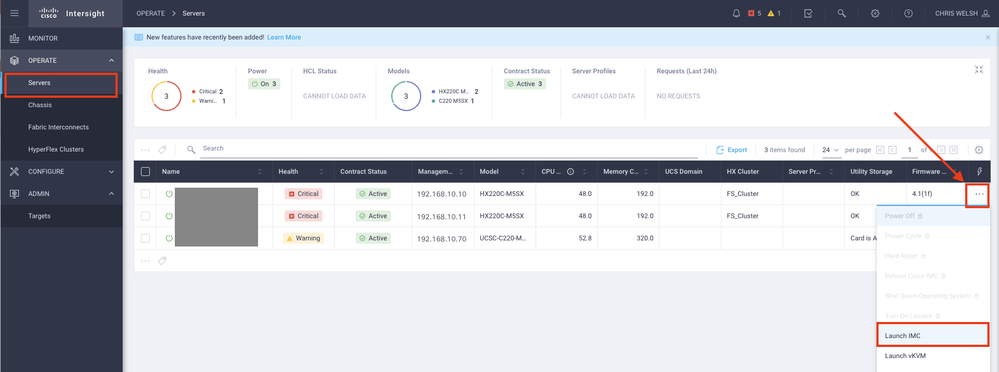This screenshot has width=999, height=372.
Task: Click the Export button
Action: [732, 150]
